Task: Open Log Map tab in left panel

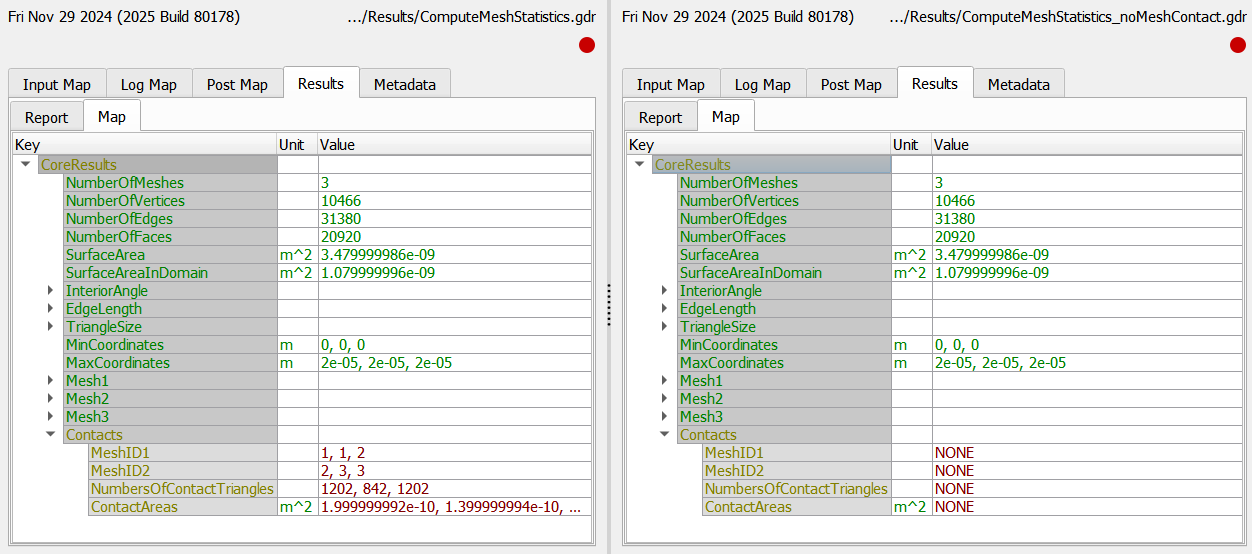Action: coord(149,84)
